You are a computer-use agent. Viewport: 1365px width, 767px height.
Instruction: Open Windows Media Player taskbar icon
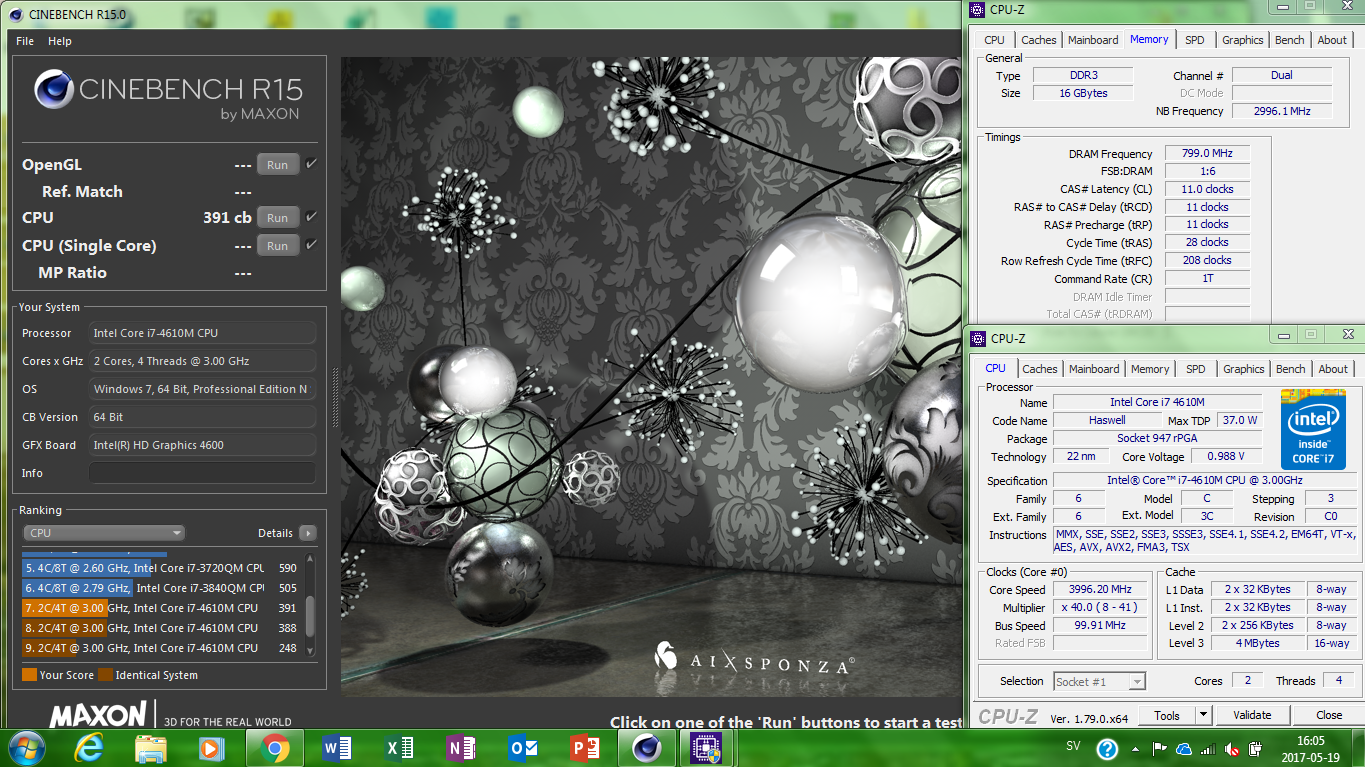[x=212, y=748]
